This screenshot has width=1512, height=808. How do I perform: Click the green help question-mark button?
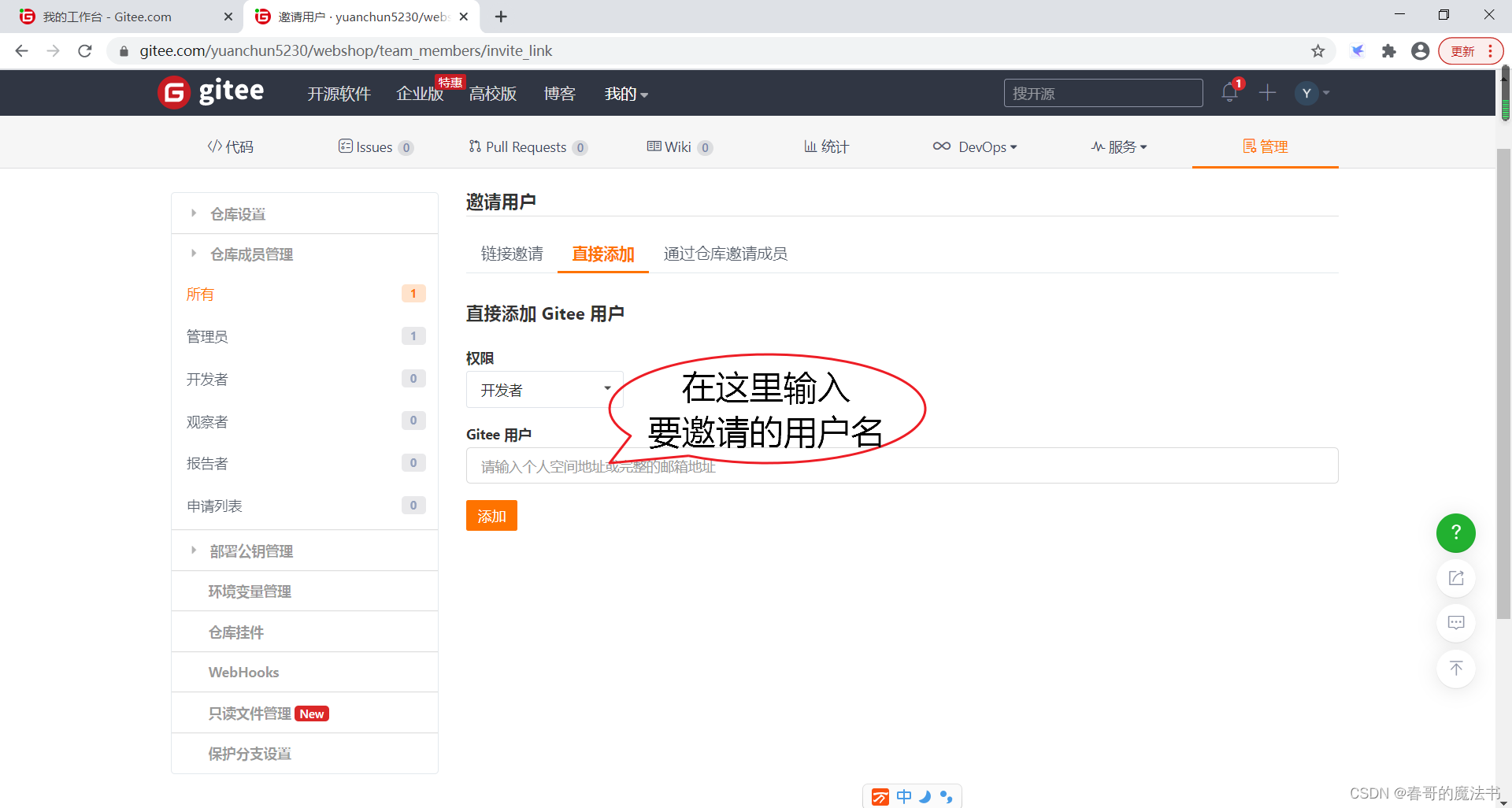(x=1455, y=533)
